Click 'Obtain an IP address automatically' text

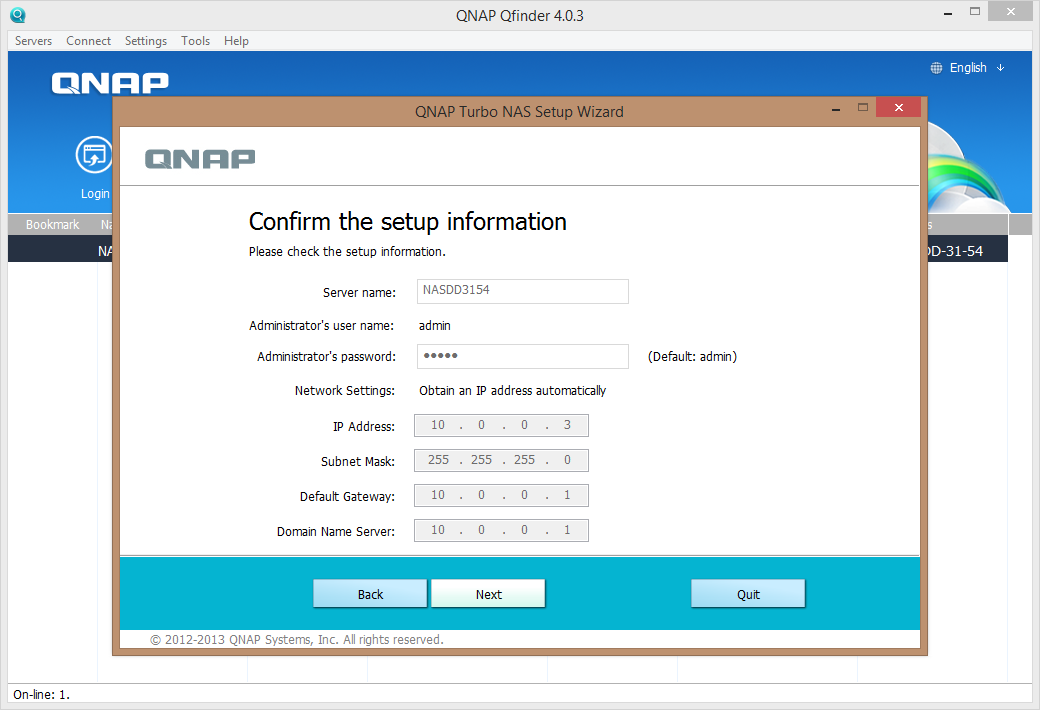[x=513, y=391]
